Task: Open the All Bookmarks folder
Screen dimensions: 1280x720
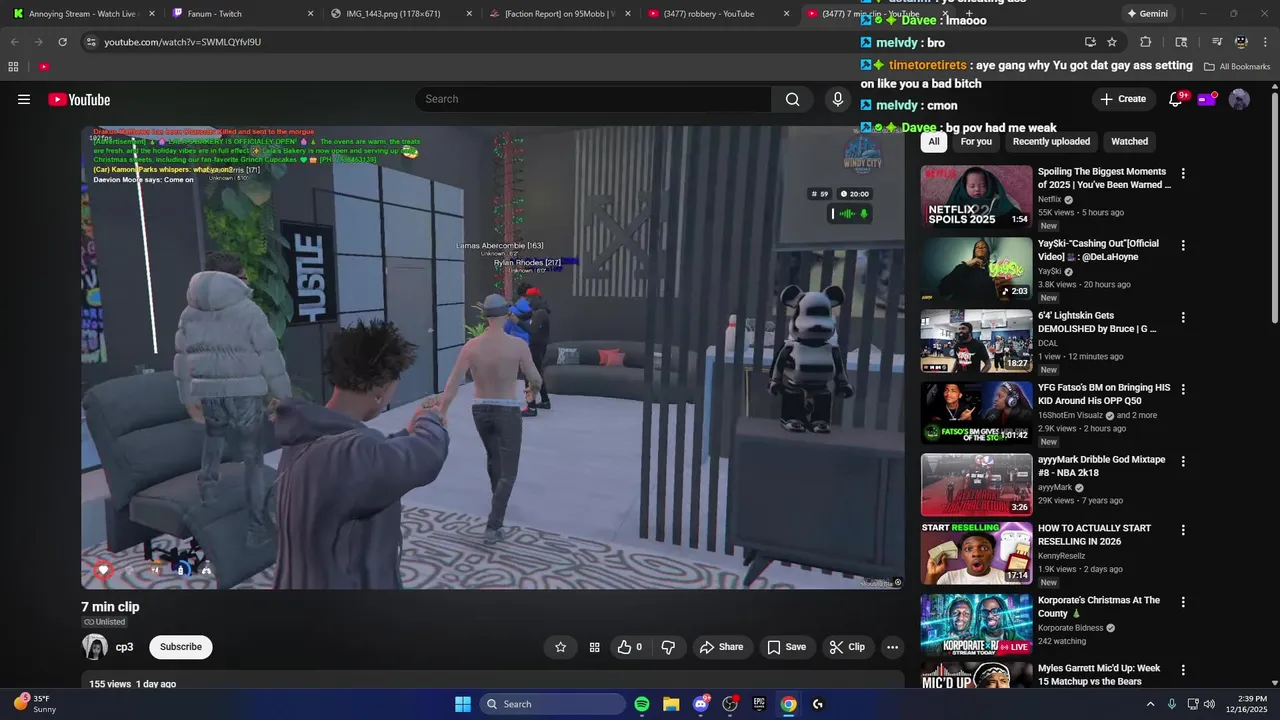Action: [x=1237, y=66]
